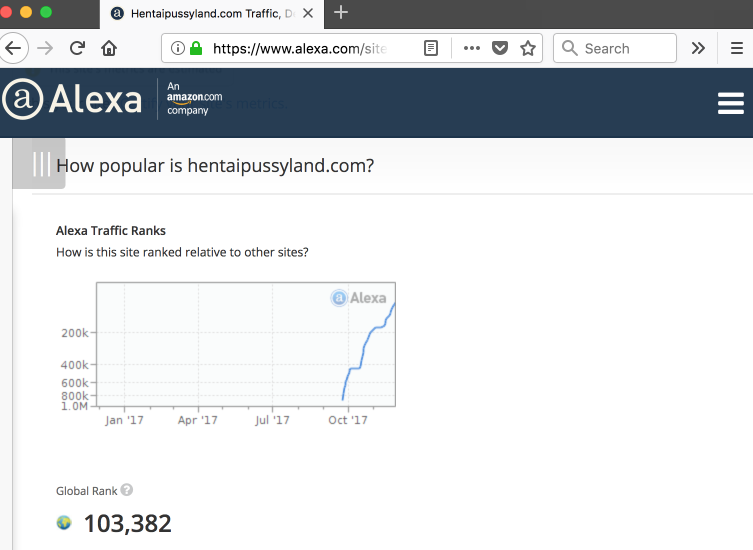Screen dimensions: 753x550
Task: Click the forward navigation arrow
Action: point(44,48)
